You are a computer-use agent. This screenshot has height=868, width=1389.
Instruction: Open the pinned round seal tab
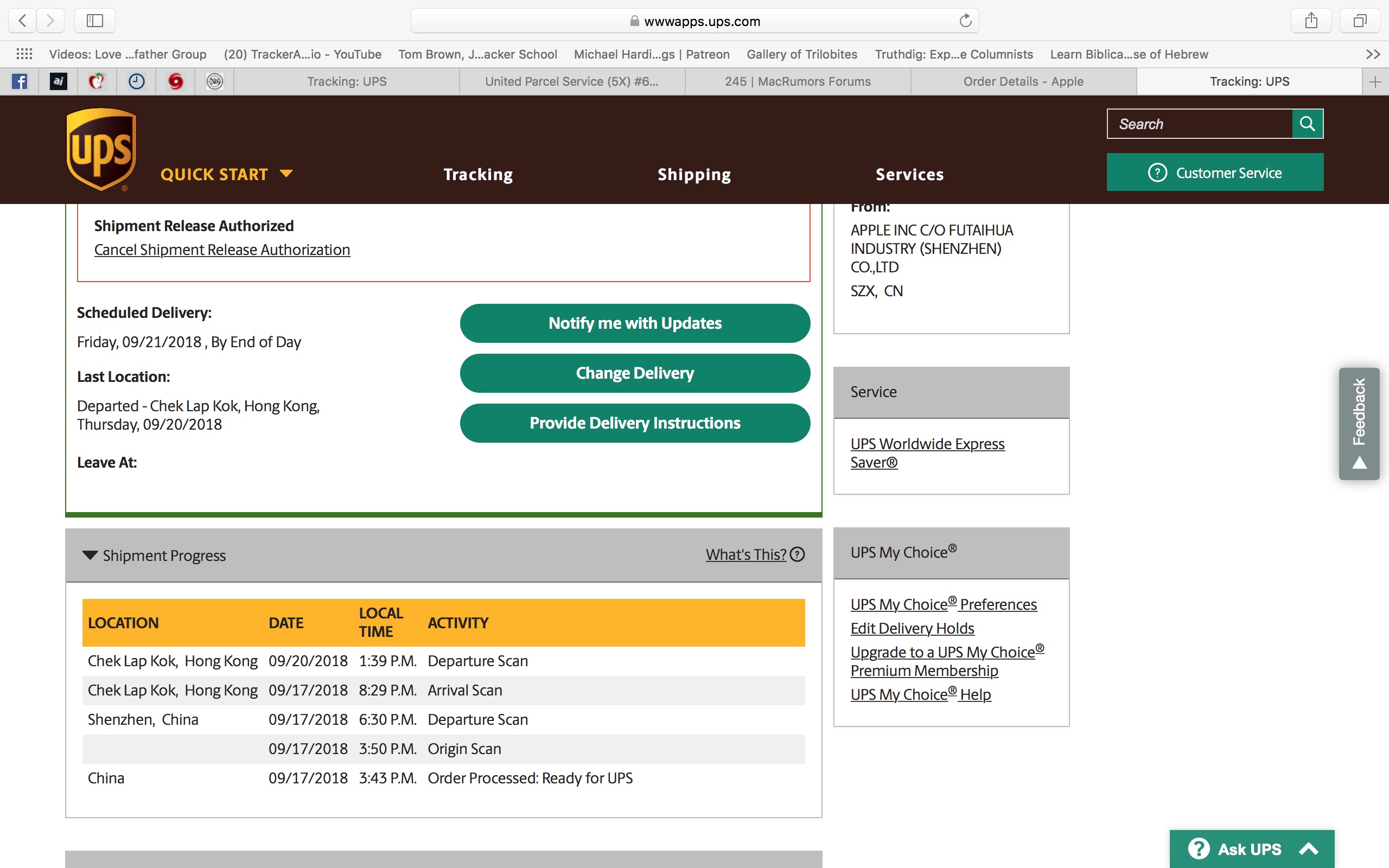coord(214,81)
